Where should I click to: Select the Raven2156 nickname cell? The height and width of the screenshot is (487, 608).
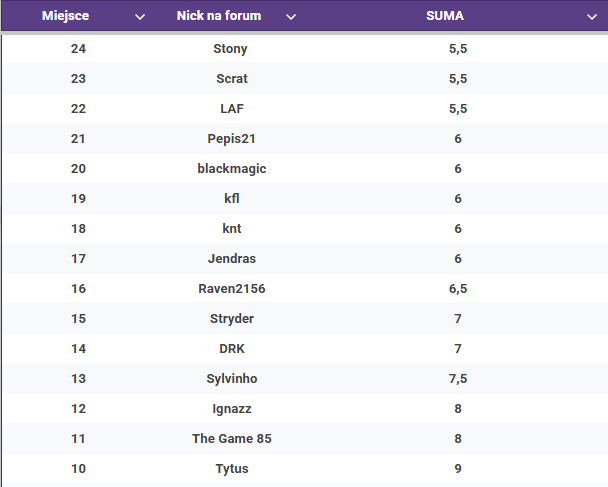(232, 288)
